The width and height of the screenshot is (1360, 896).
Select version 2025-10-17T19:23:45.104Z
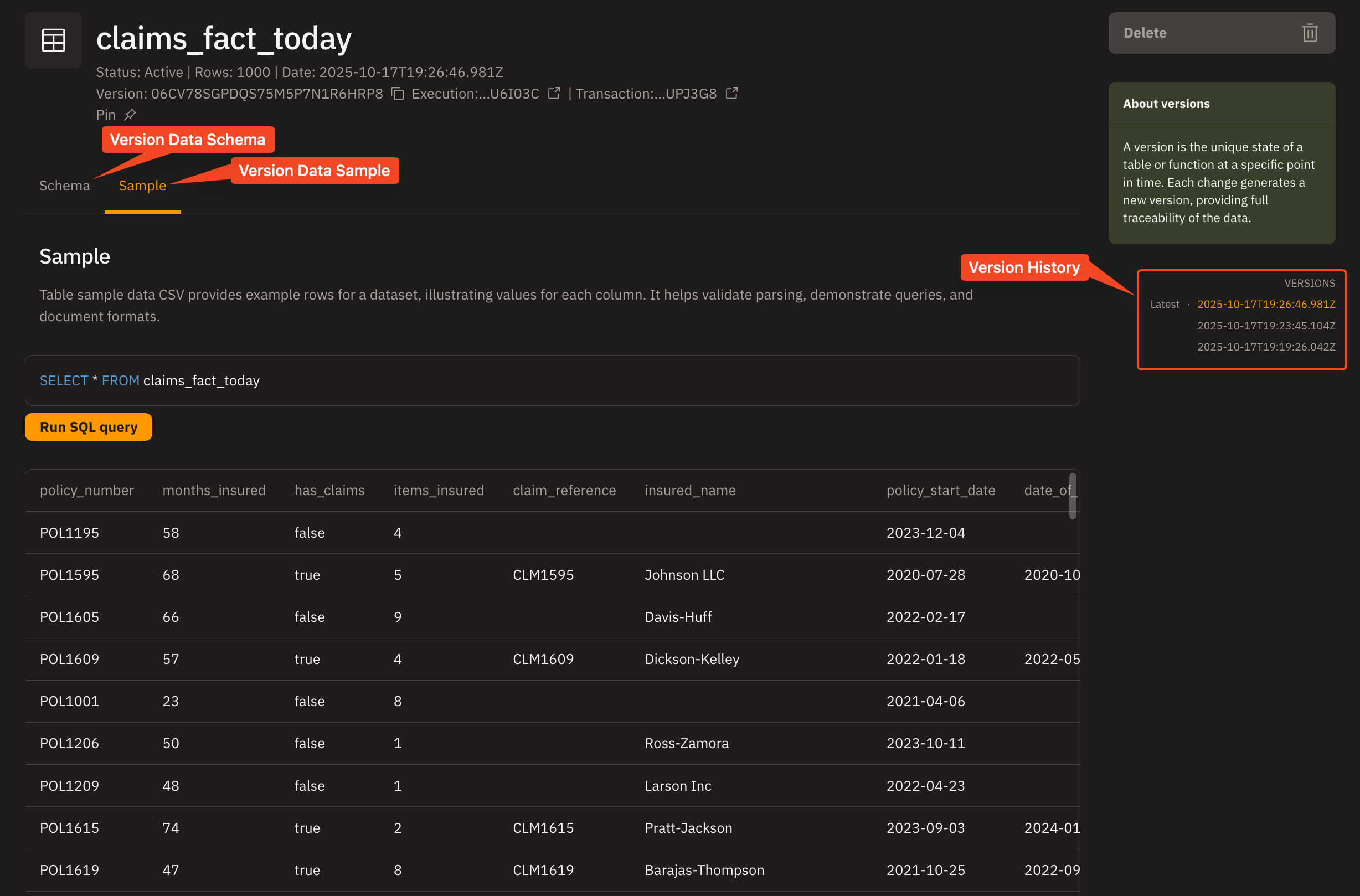point(1266,326)
